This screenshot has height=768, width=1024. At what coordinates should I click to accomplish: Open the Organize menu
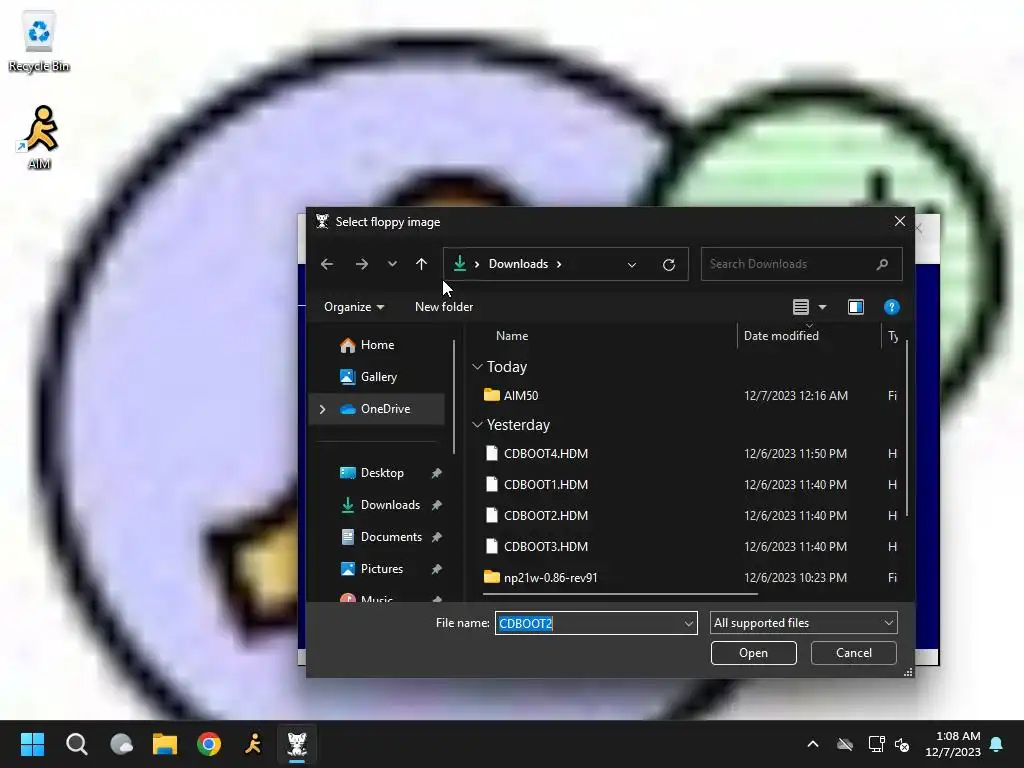click(x=354, y=307)
